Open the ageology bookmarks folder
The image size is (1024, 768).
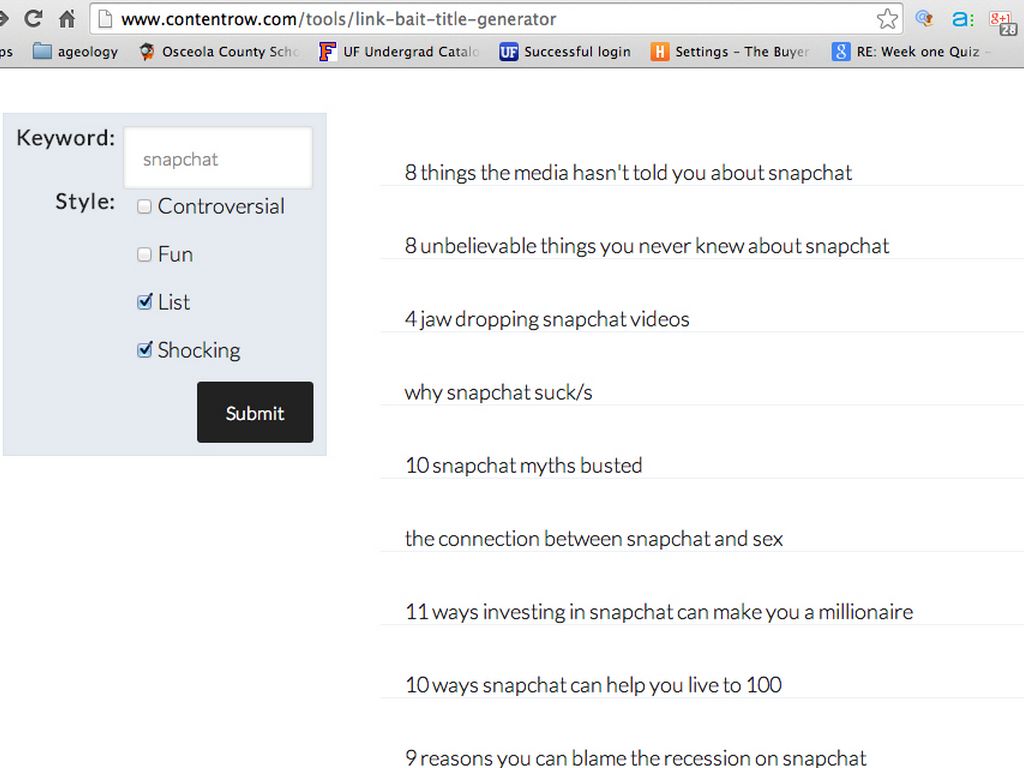76,52
